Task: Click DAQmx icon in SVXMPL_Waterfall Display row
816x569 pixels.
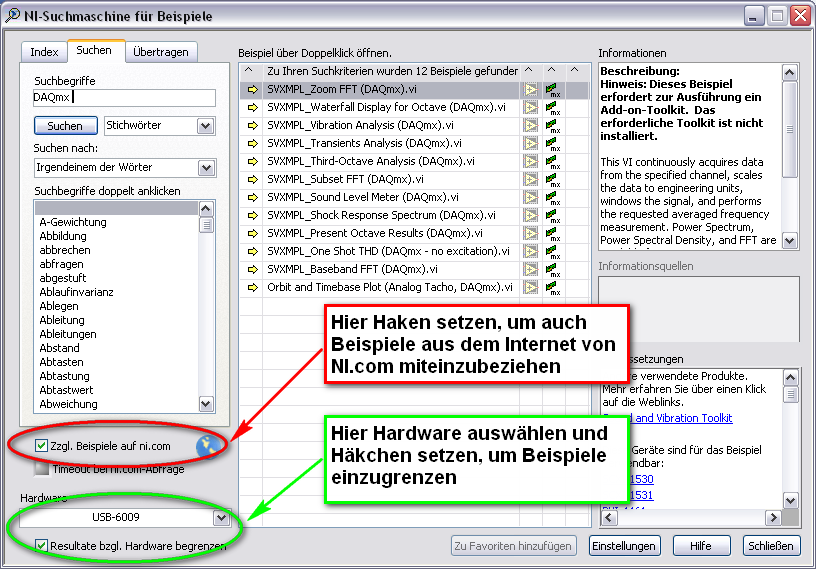Action: click(553, 108)
